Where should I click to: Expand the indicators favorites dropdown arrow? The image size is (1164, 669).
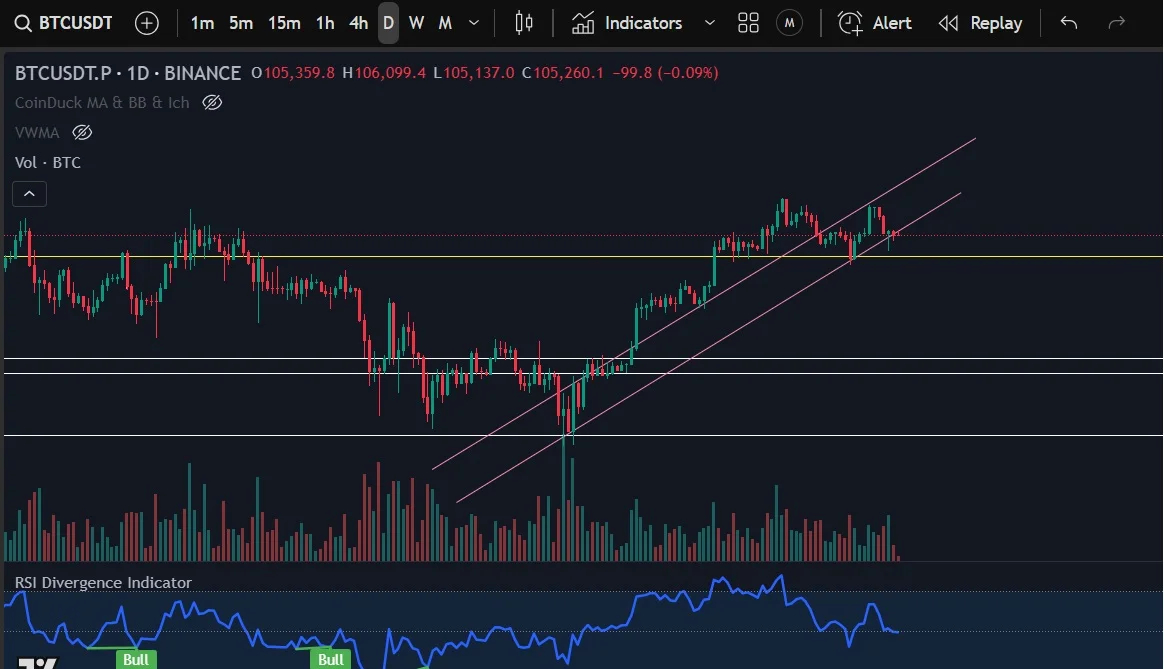710,23
